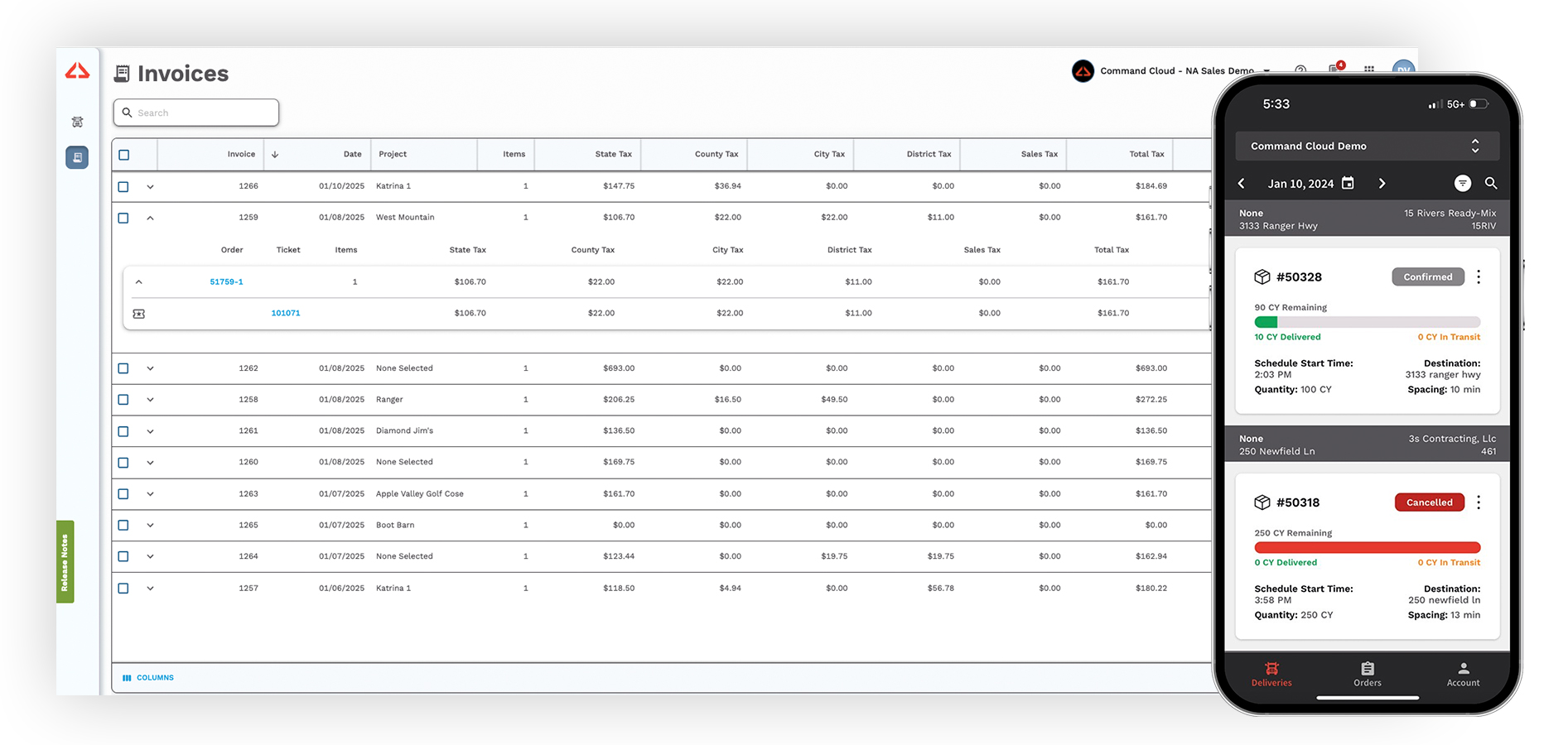Open the notifications icon with badge 4
Screen dimensions: 1568x745
click(1336, 70)
